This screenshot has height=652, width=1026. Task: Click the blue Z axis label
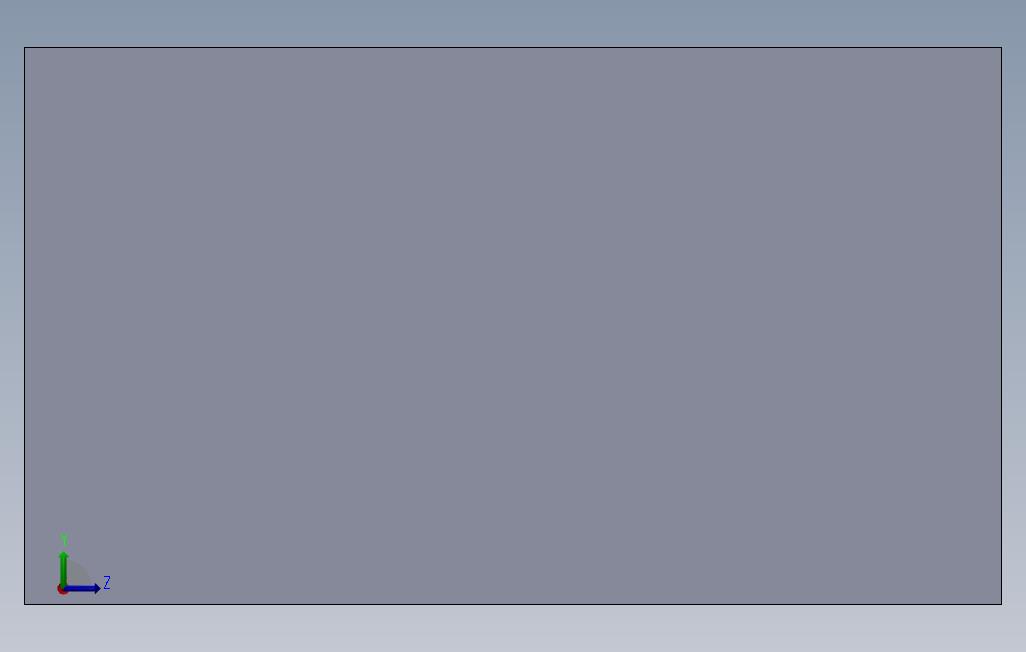107,583
